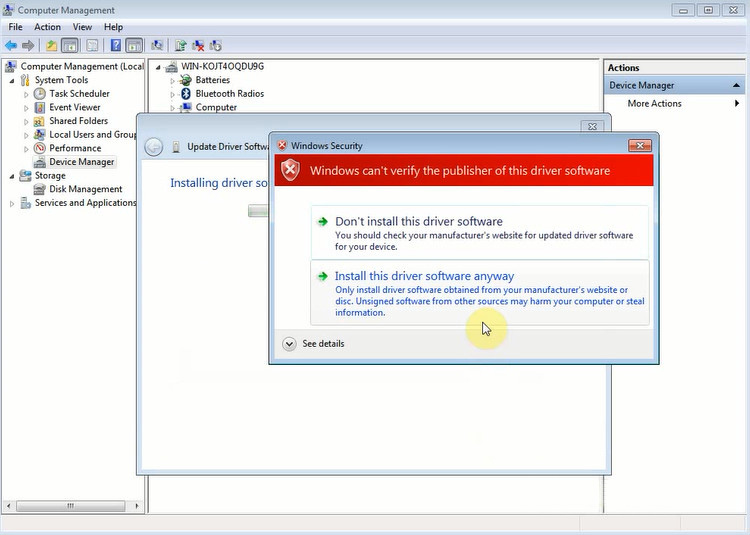Choose Don't install this driver software
Screen dimensions: 750x535
click(x=480, y=233)
